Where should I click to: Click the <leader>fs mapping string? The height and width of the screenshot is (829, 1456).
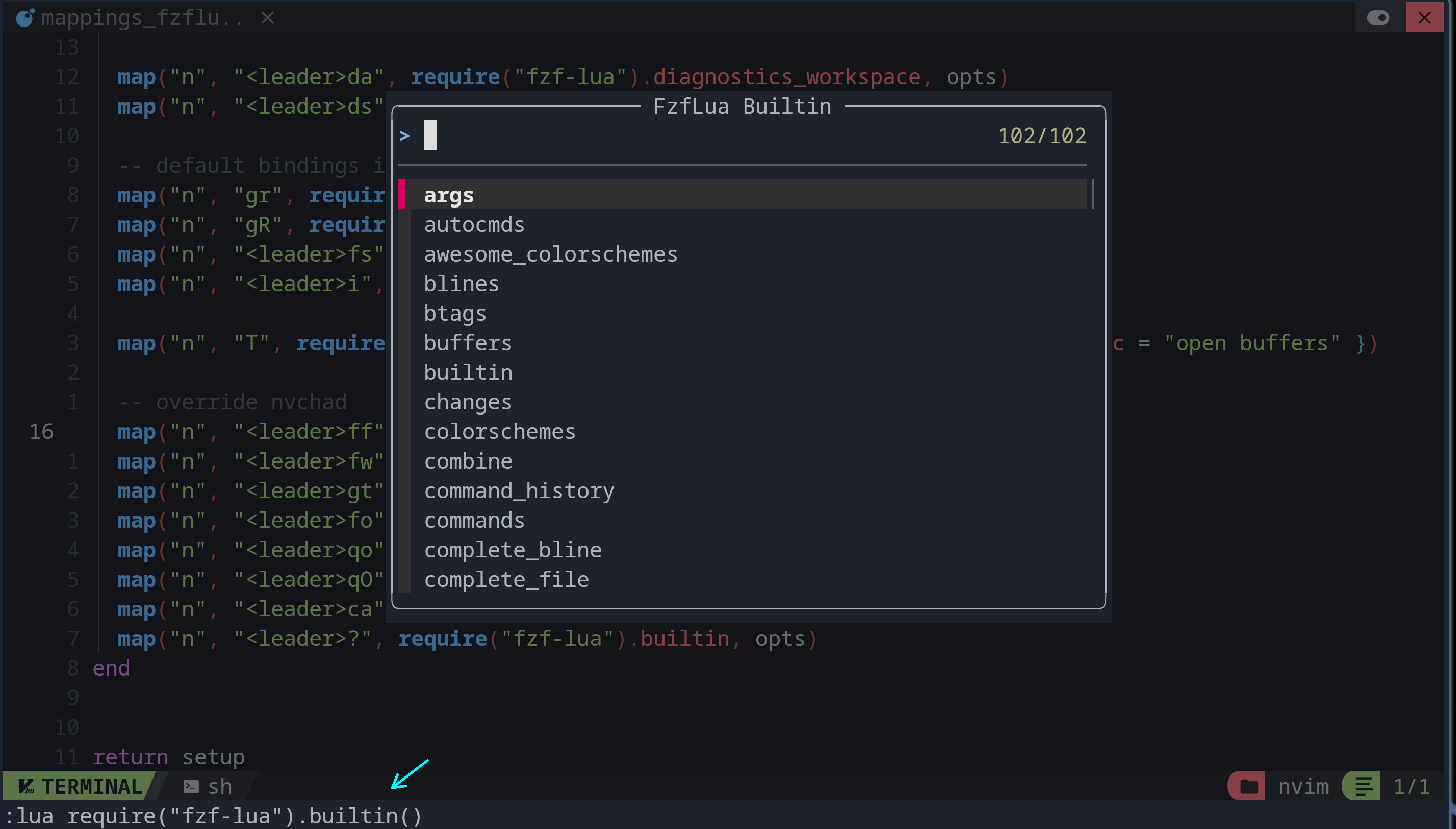click(309, 254)
